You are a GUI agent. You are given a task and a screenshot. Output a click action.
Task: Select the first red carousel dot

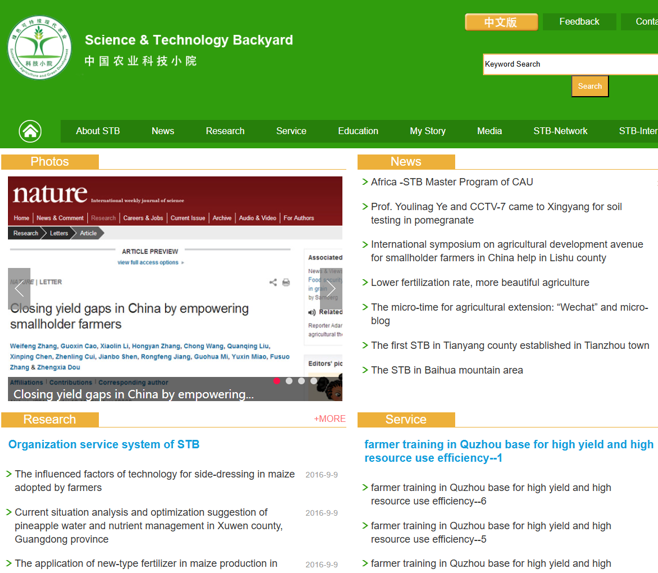(x=277, y=381)
